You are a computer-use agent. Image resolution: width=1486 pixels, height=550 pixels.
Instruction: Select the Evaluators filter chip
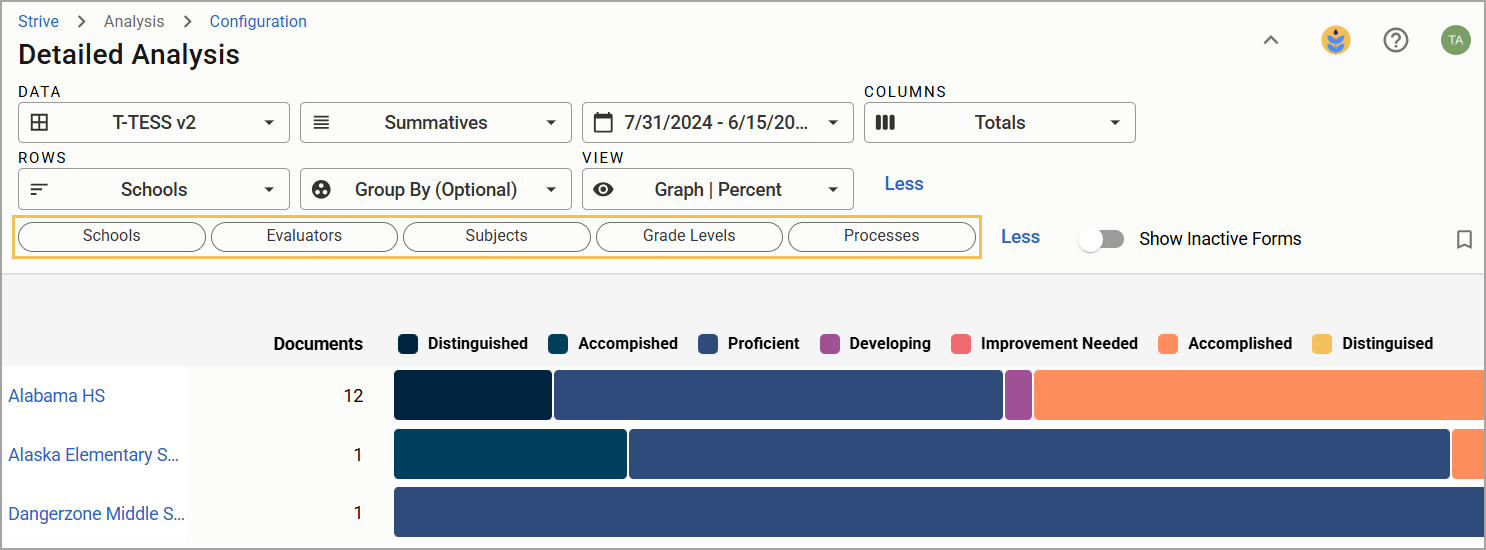tap(304, 236)
